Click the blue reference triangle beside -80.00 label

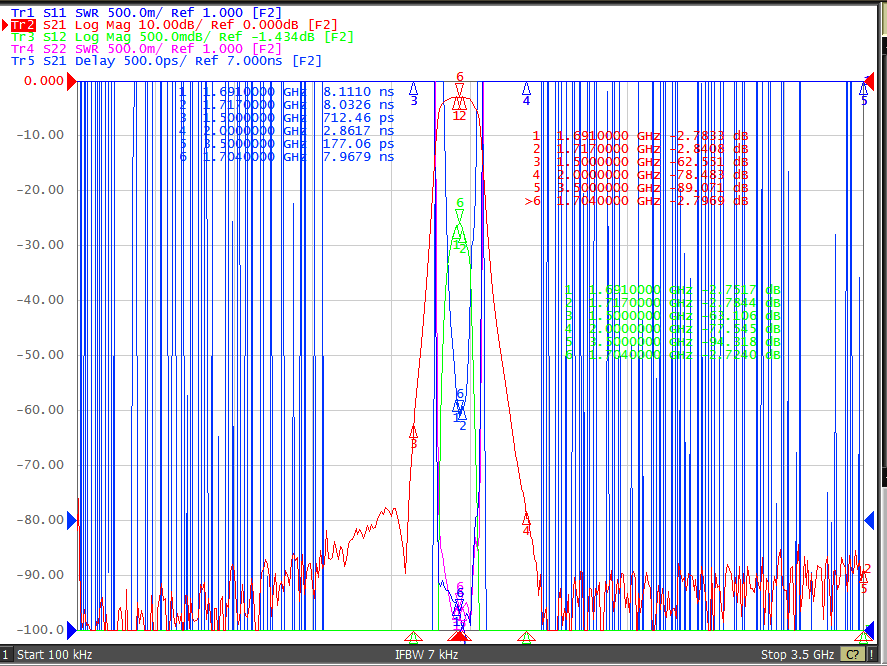tap(72, 521)
